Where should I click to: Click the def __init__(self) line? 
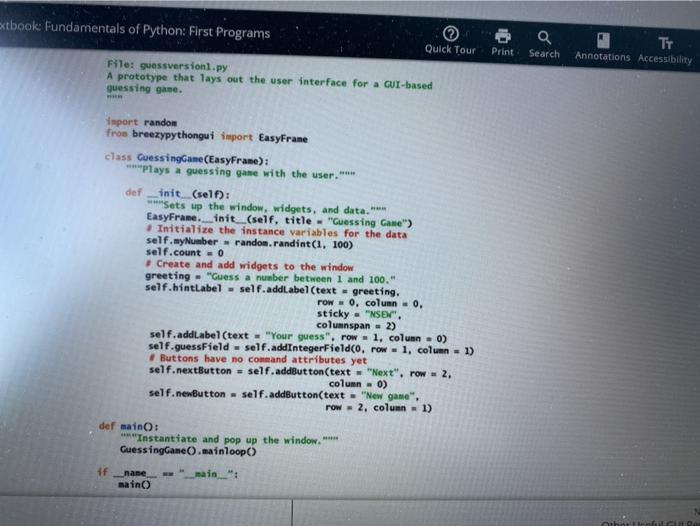point(178,193)
